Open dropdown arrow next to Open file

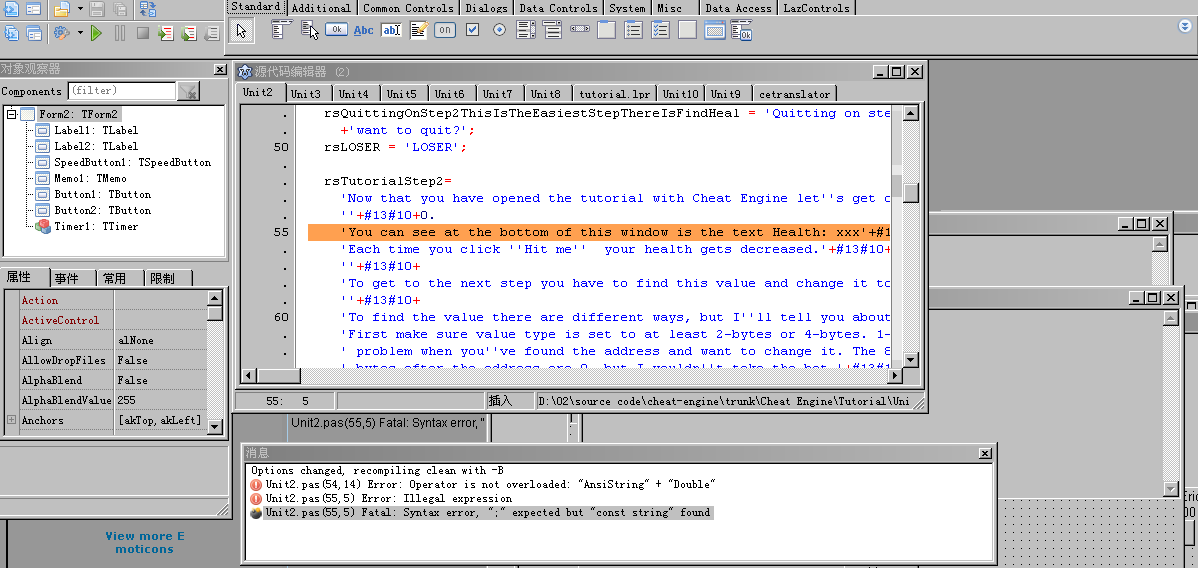coord(79,10)
